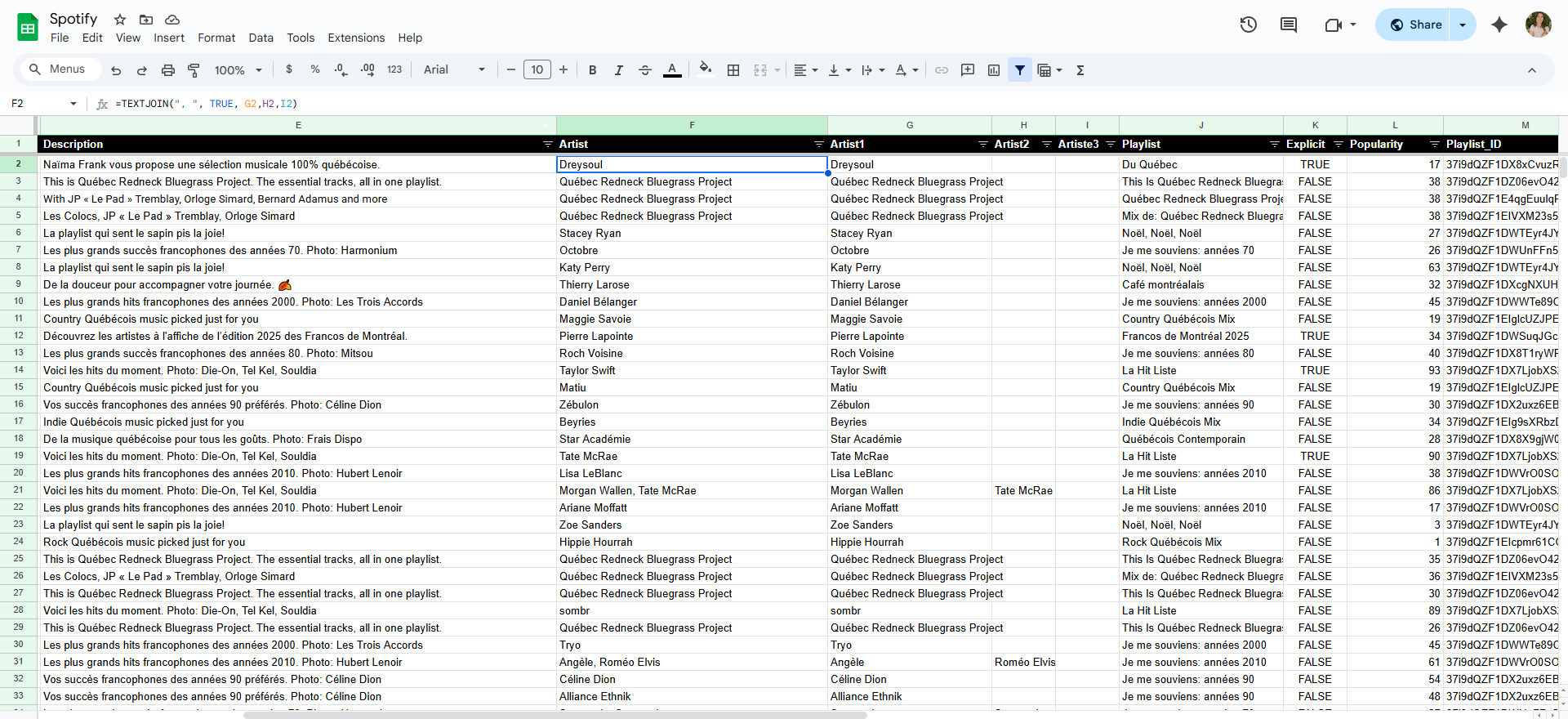
Task: Open the Extensions menu
Action: 356,38
